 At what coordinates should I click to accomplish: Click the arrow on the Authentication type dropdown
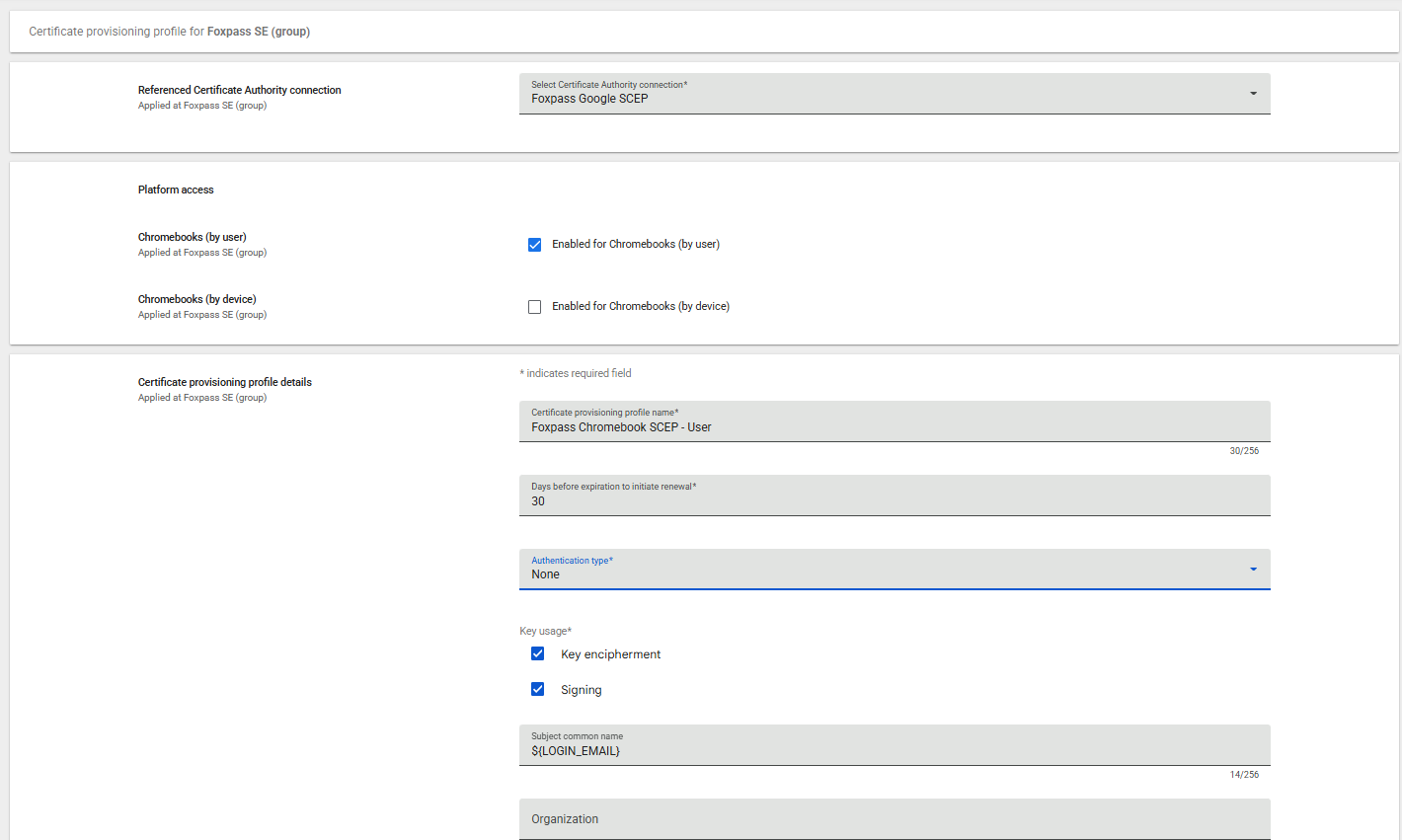coord(1254,570)
